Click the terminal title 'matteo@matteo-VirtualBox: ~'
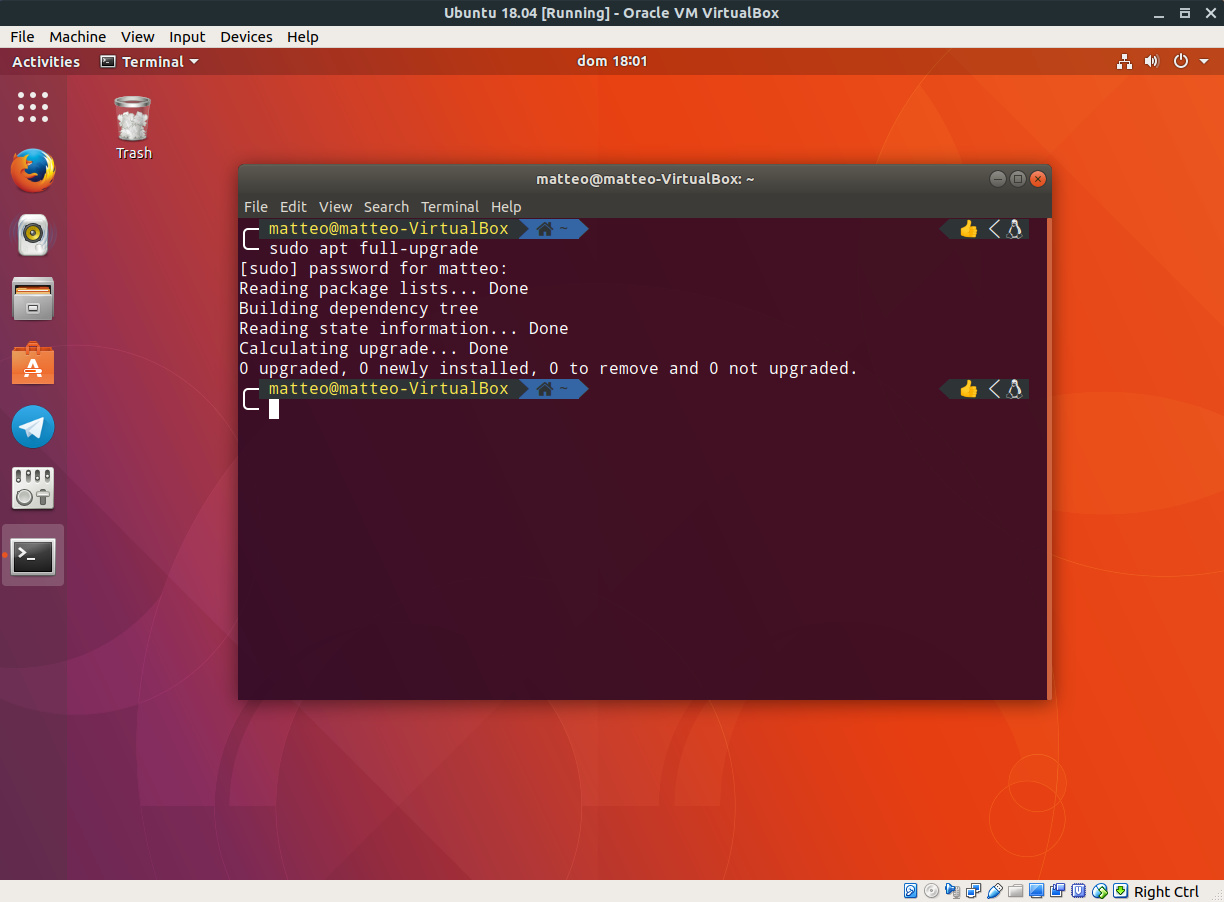Viewport: 1224px width, 902px height. [645, 179]
